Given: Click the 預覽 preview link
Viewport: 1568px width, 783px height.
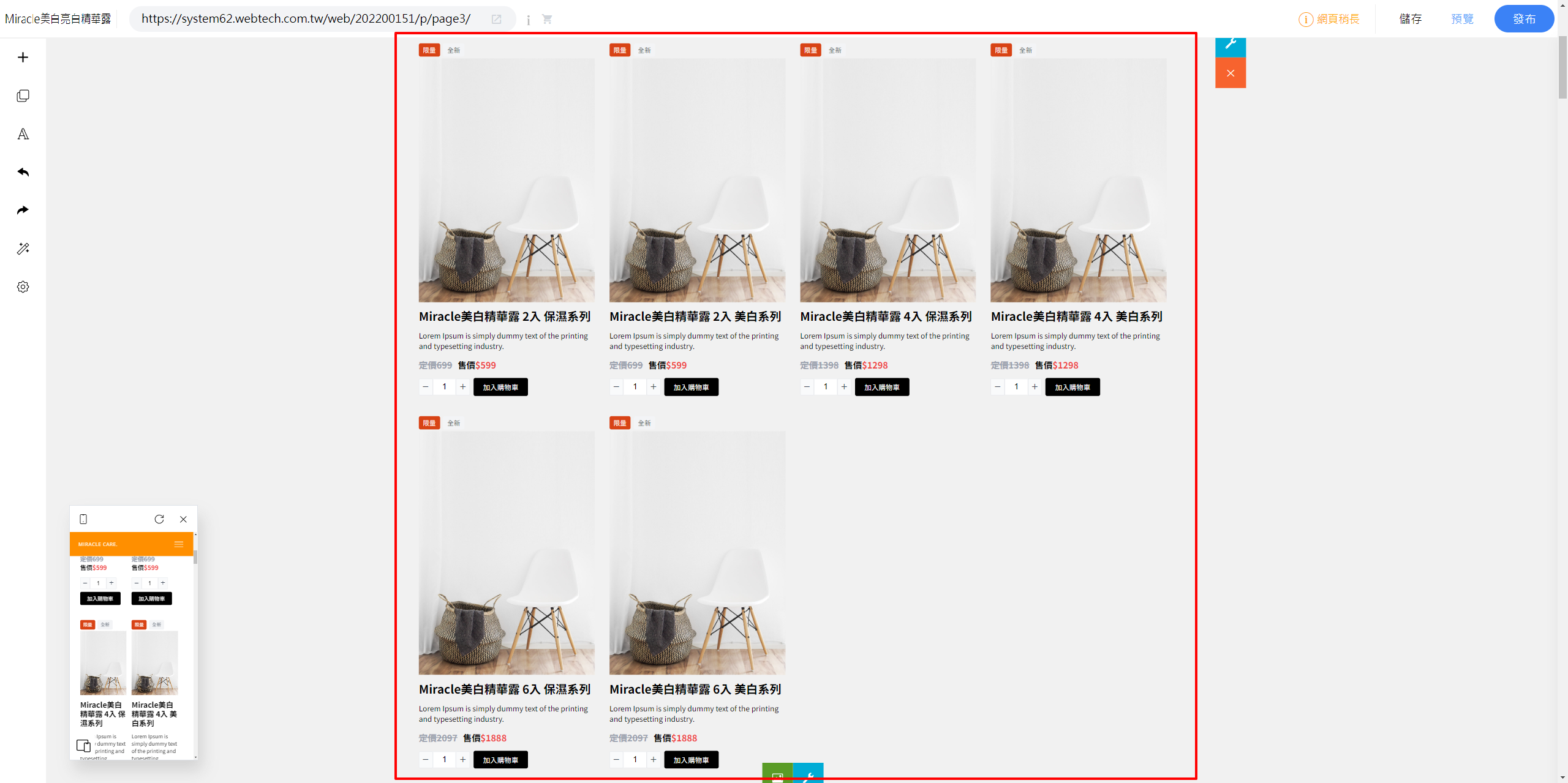Looking at the screenshot, I should tap(1462, 19).
